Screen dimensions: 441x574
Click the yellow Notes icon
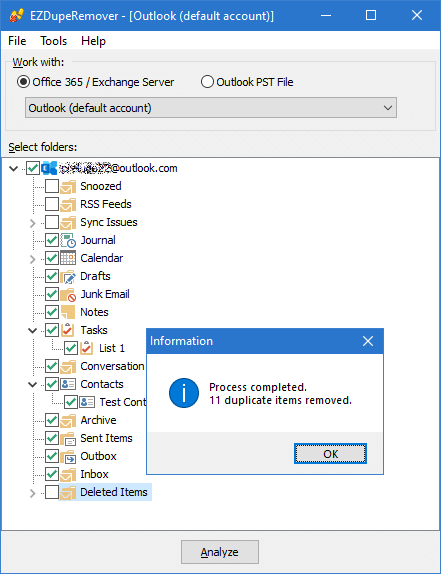pos(68,312)
